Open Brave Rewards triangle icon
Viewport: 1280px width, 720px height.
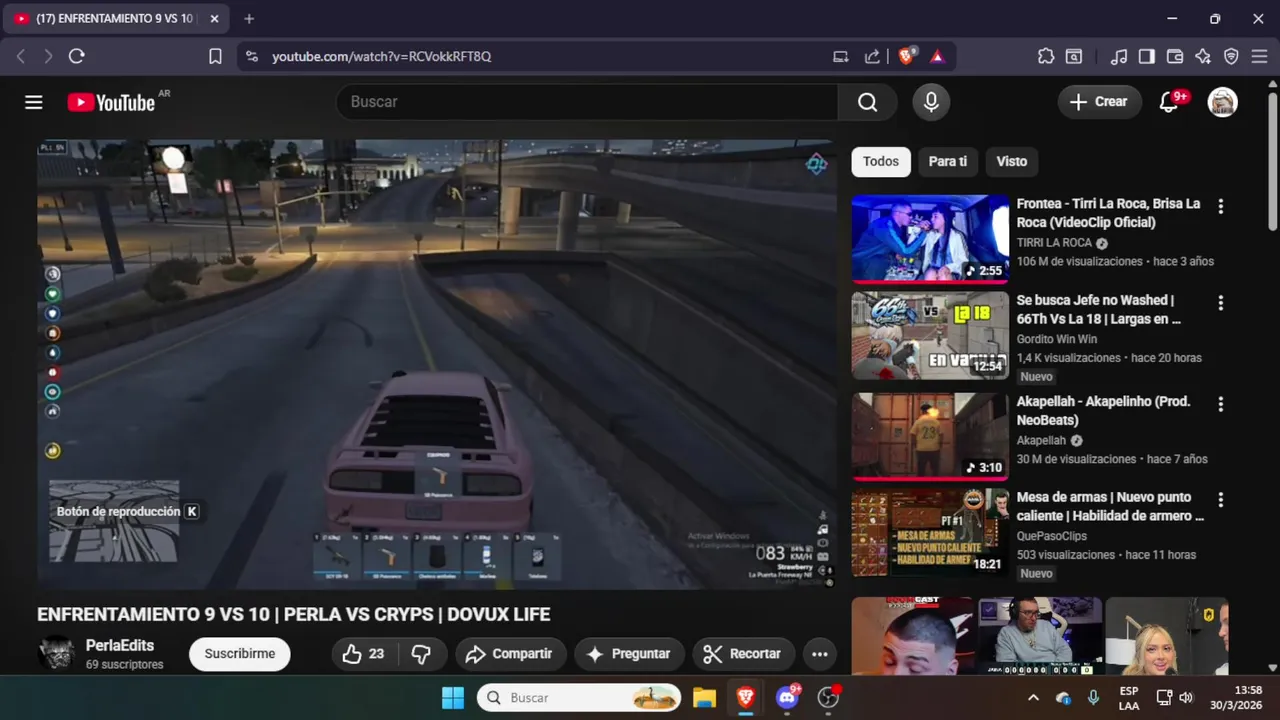tap(937, 56)
